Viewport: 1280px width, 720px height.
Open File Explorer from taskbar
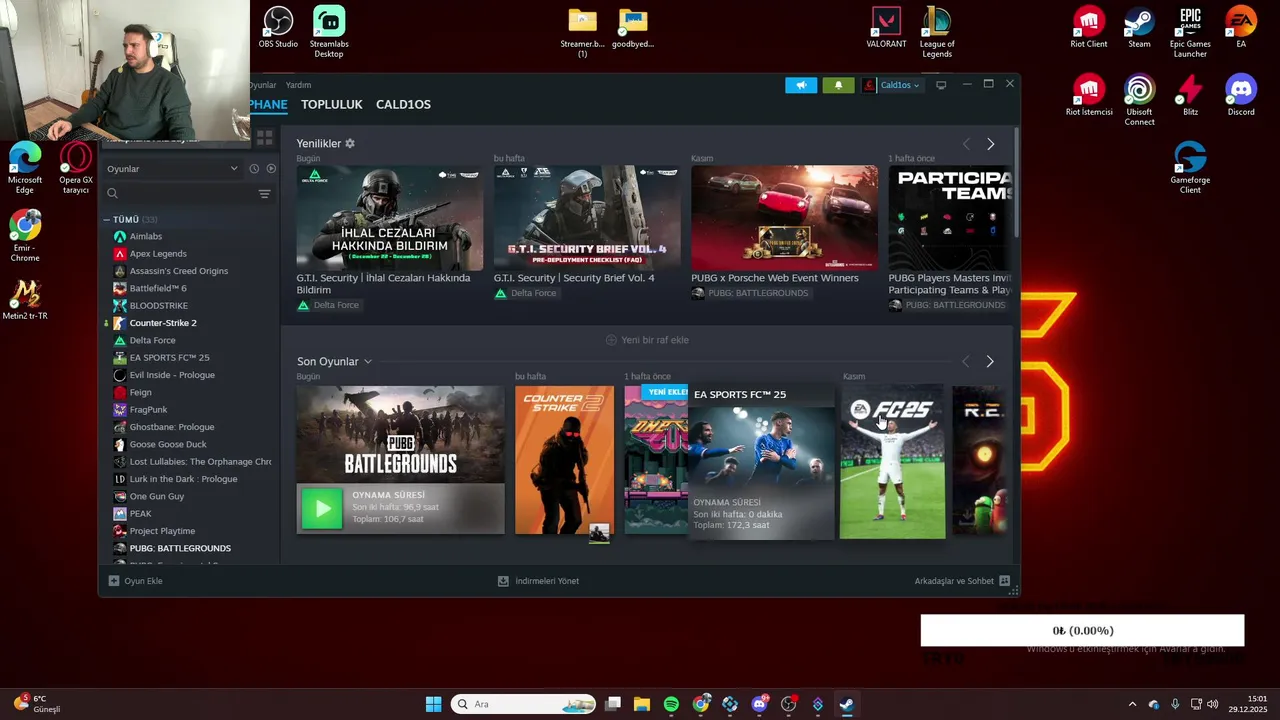[x=642, y=704]
